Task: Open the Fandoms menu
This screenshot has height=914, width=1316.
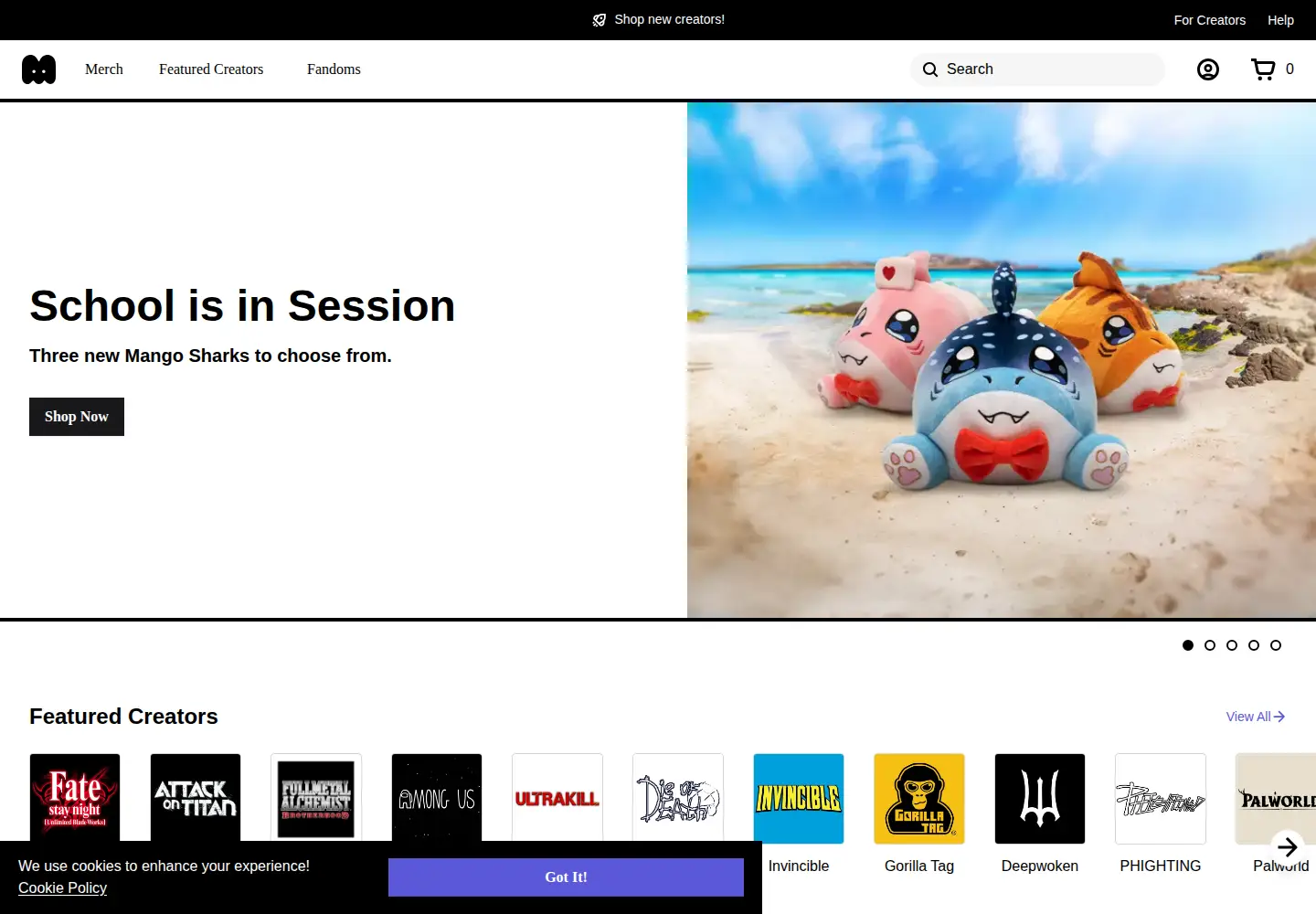Action: click(x=334, y=69)
